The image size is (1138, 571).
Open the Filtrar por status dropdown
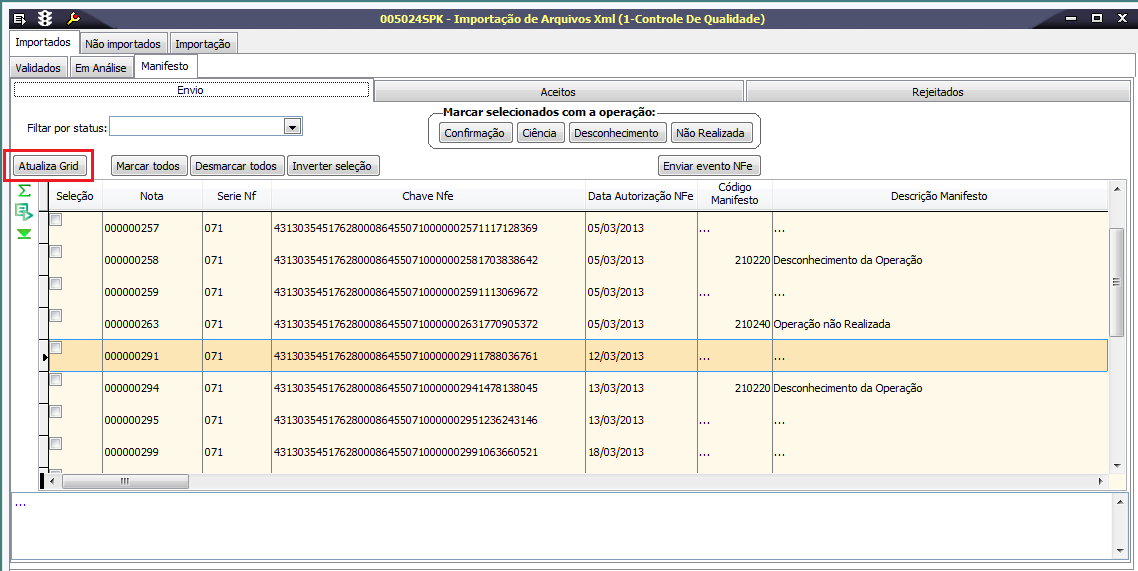click(x=292, y=128)
